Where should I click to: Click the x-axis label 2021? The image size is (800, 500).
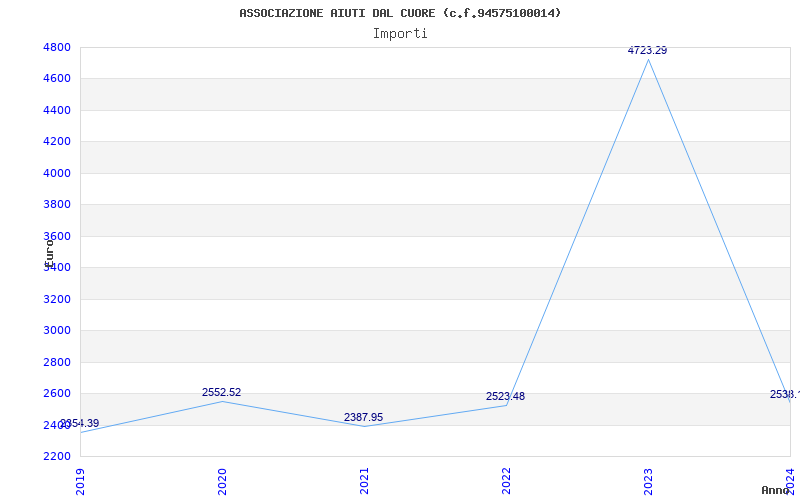click(364, 481)
